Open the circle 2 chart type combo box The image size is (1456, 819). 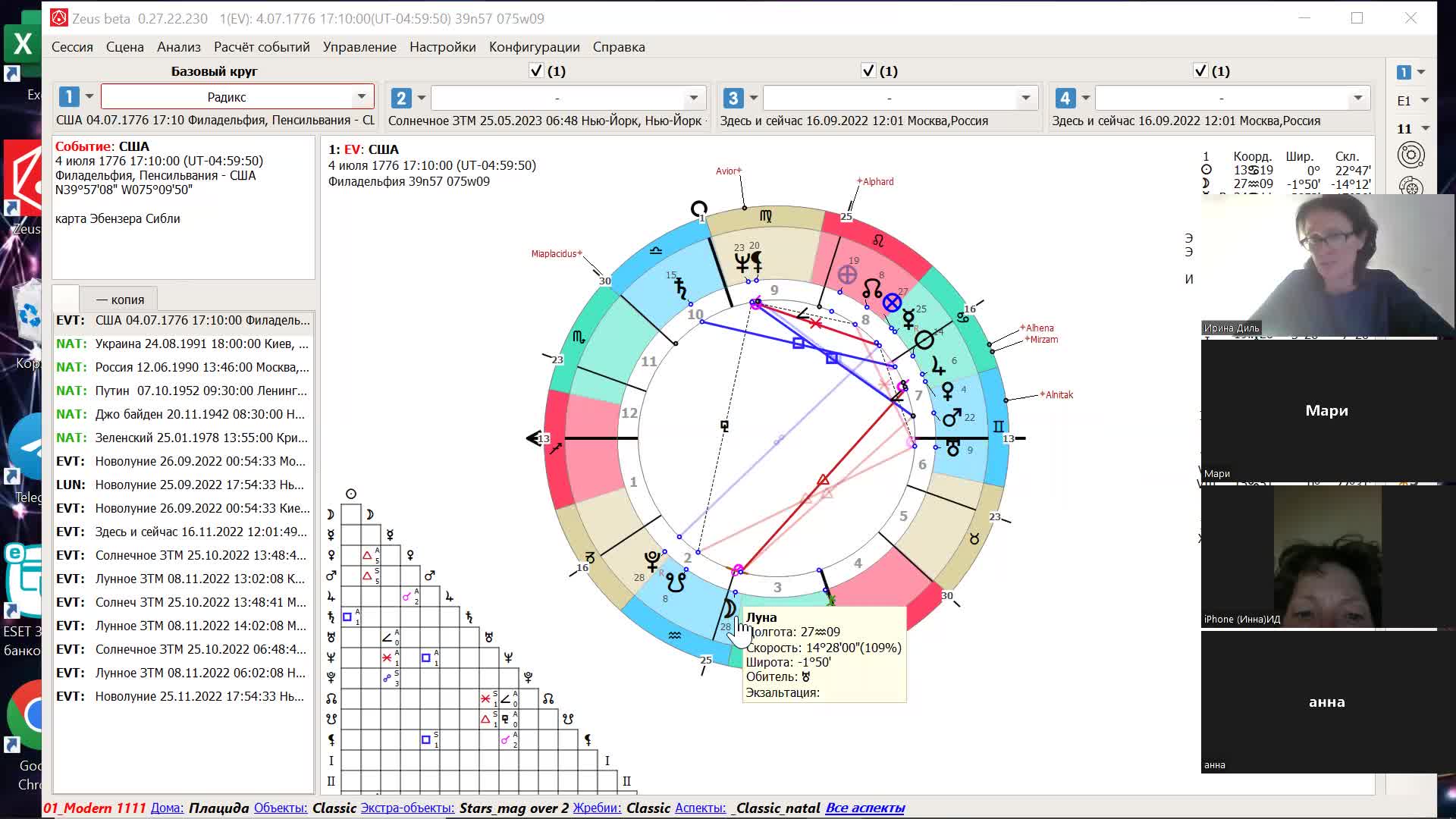coord(568,98)
